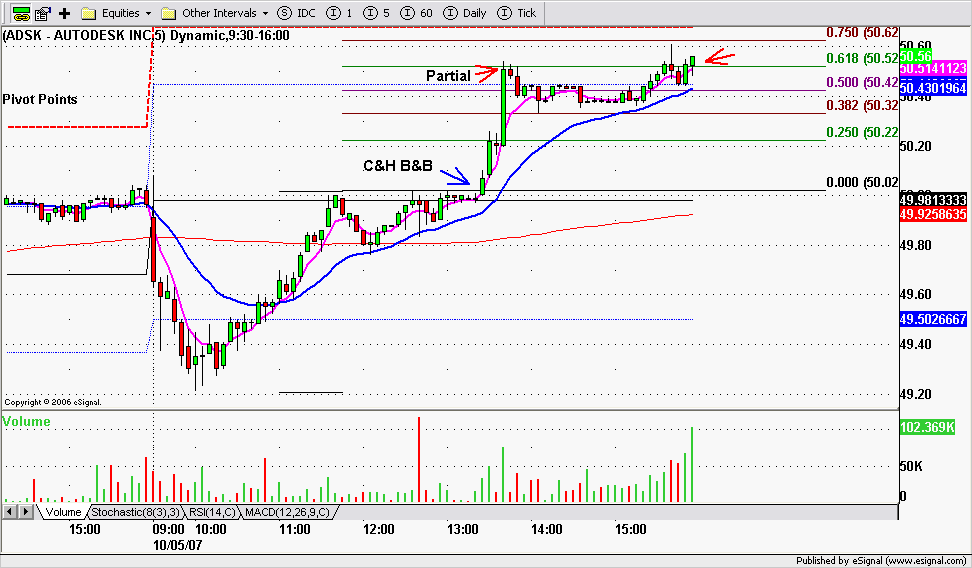The image size is (972, 568).
Task: Switch to the 1-minute interval
Action: point(339,13)
